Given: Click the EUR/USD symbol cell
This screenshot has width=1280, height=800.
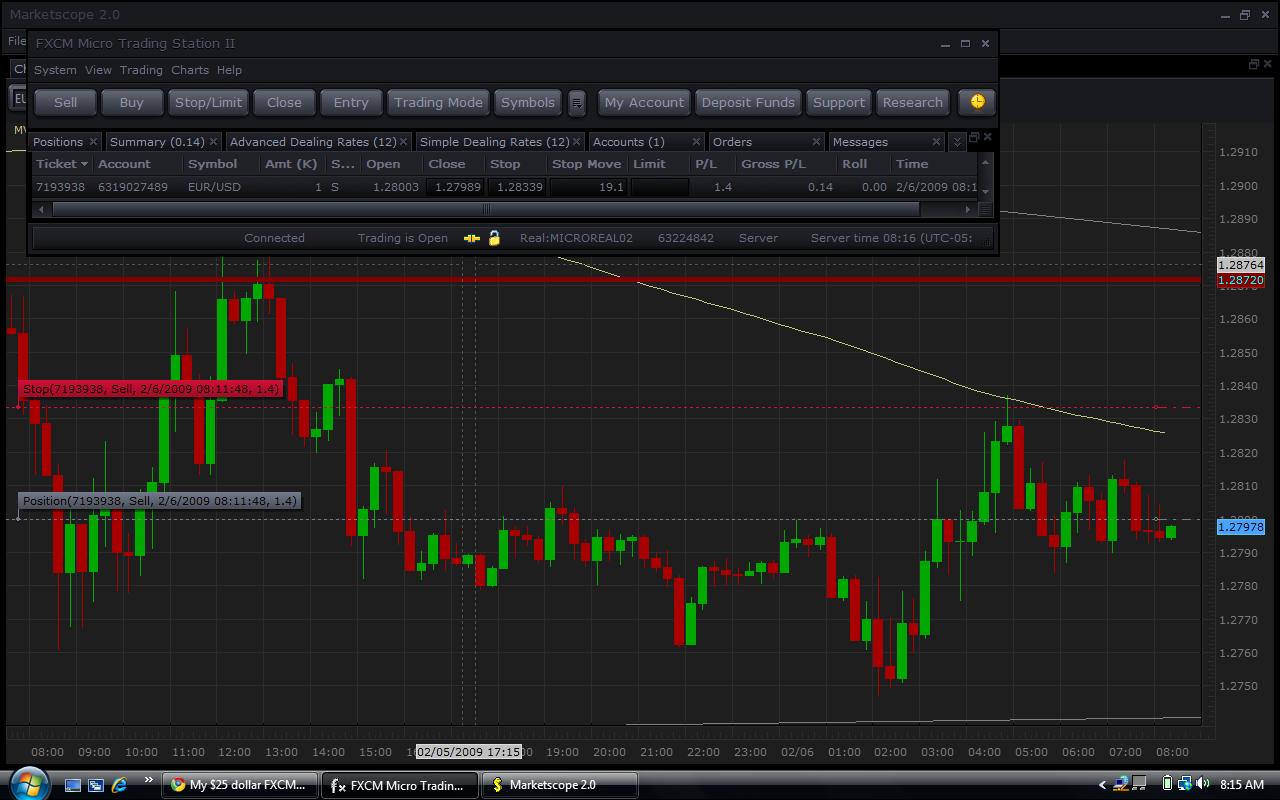Looking at the screenshot, I should [x=214, y=187].
